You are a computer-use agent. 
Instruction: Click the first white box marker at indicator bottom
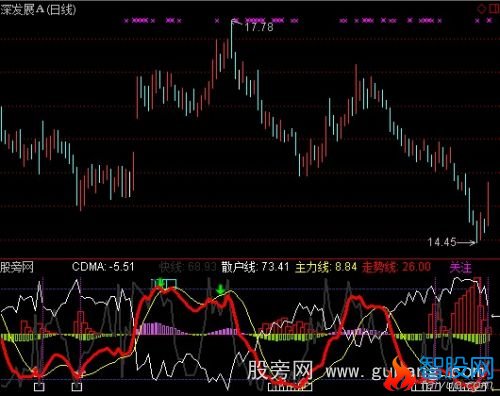(x=39, y=387)
